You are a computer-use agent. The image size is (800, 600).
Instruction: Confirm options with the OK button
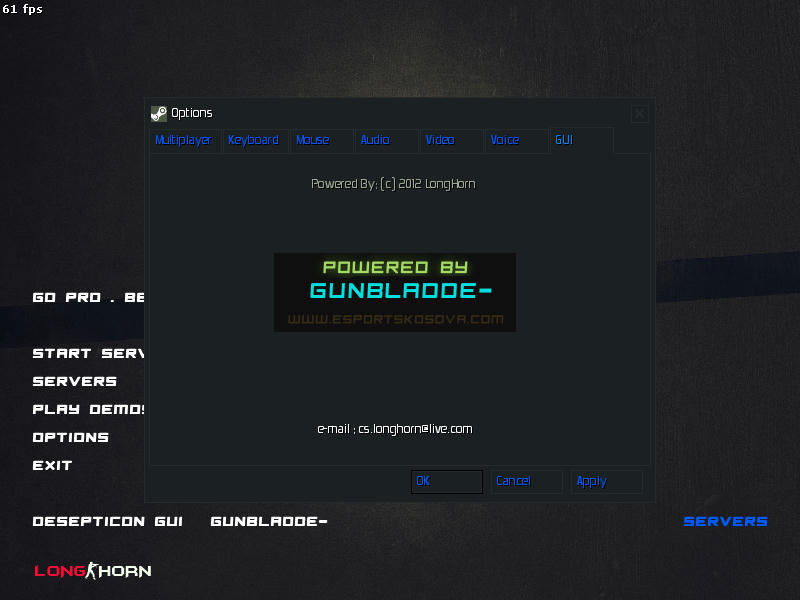point(447,482)
